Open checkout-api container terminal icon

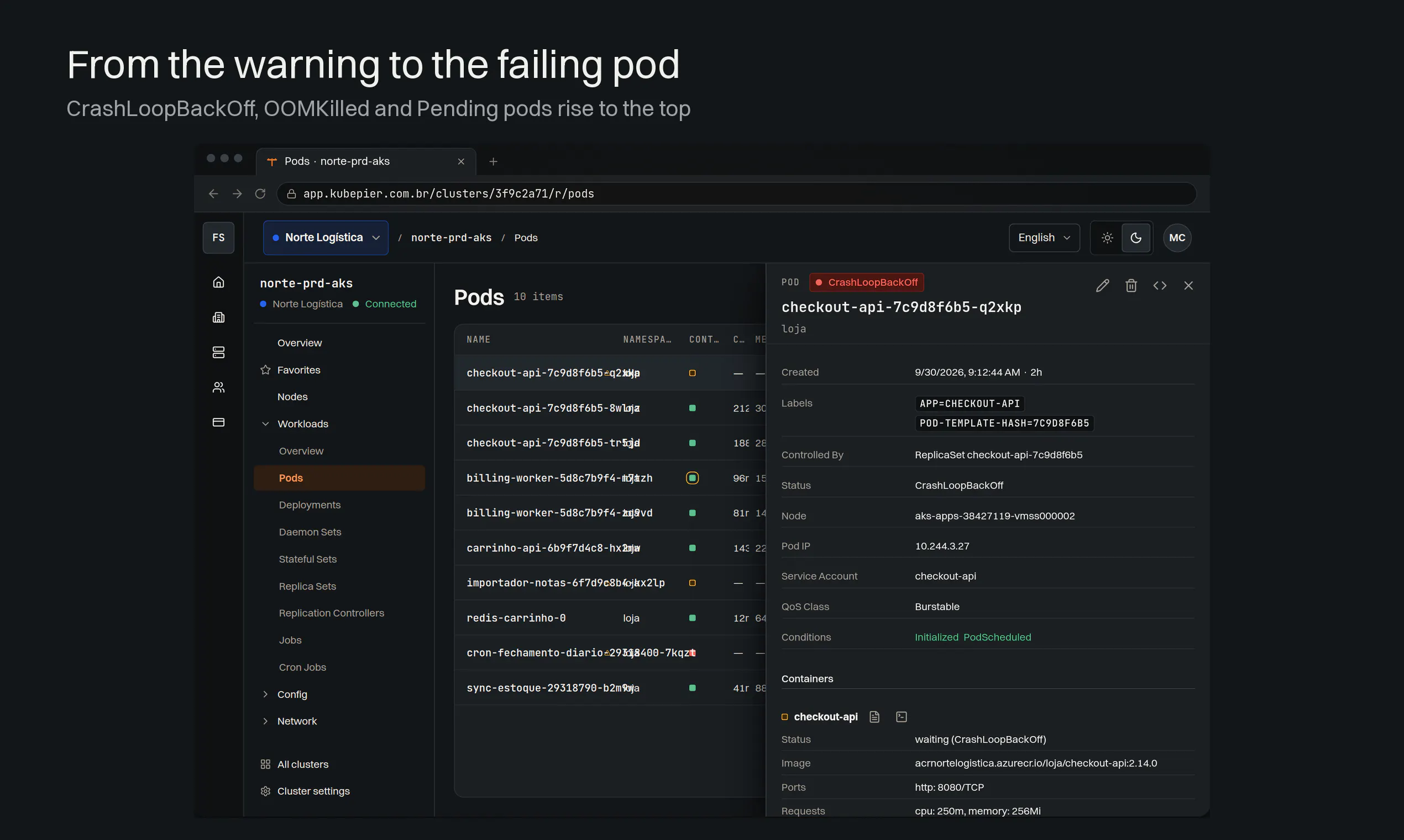902,717
